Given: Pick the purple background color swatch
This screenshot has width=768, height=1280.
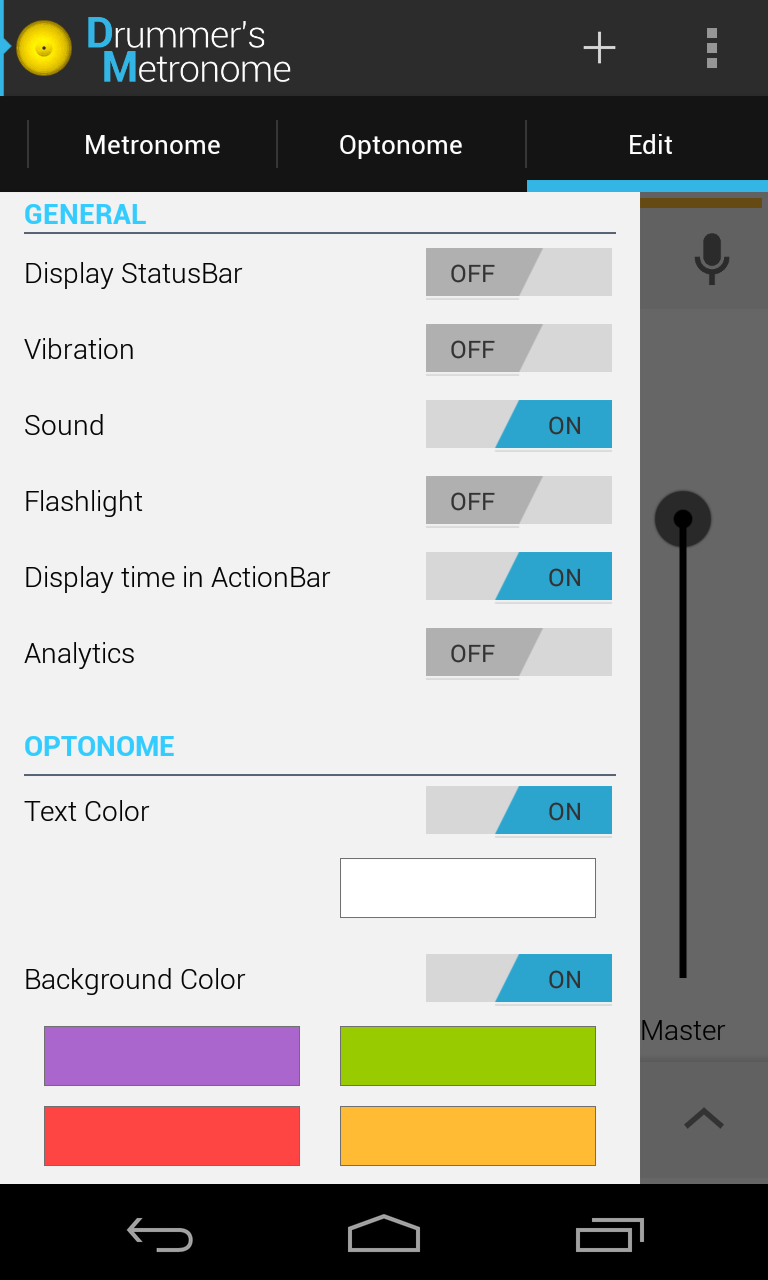Looking at the screenshot, I should (172, 1056).
